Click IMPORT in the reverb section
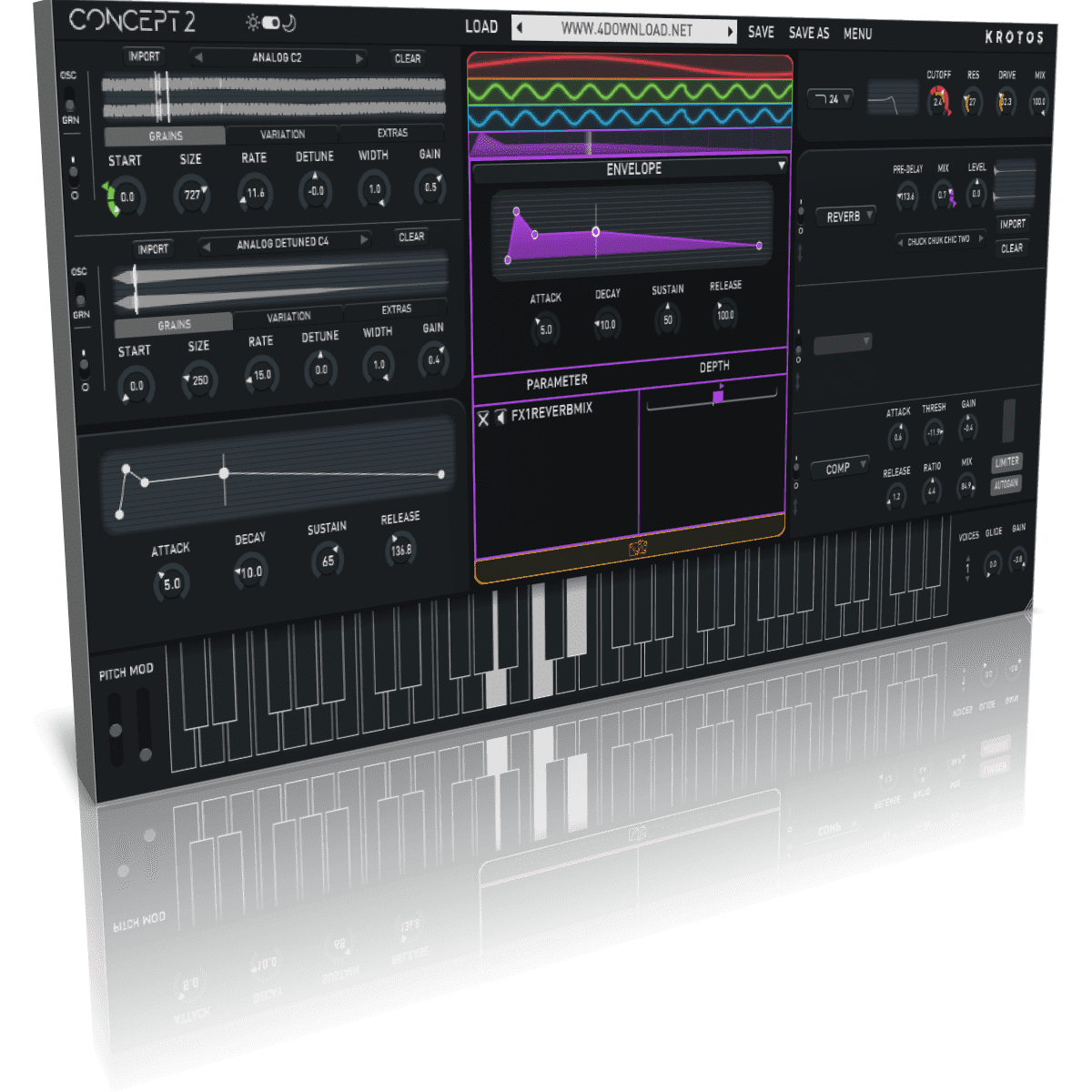 coord(1012,224)
